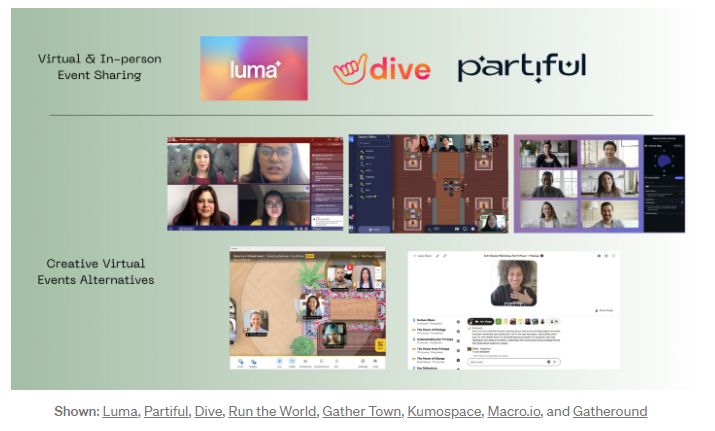Select the purple six-person video grid screenshot

[x=599, y=184]
